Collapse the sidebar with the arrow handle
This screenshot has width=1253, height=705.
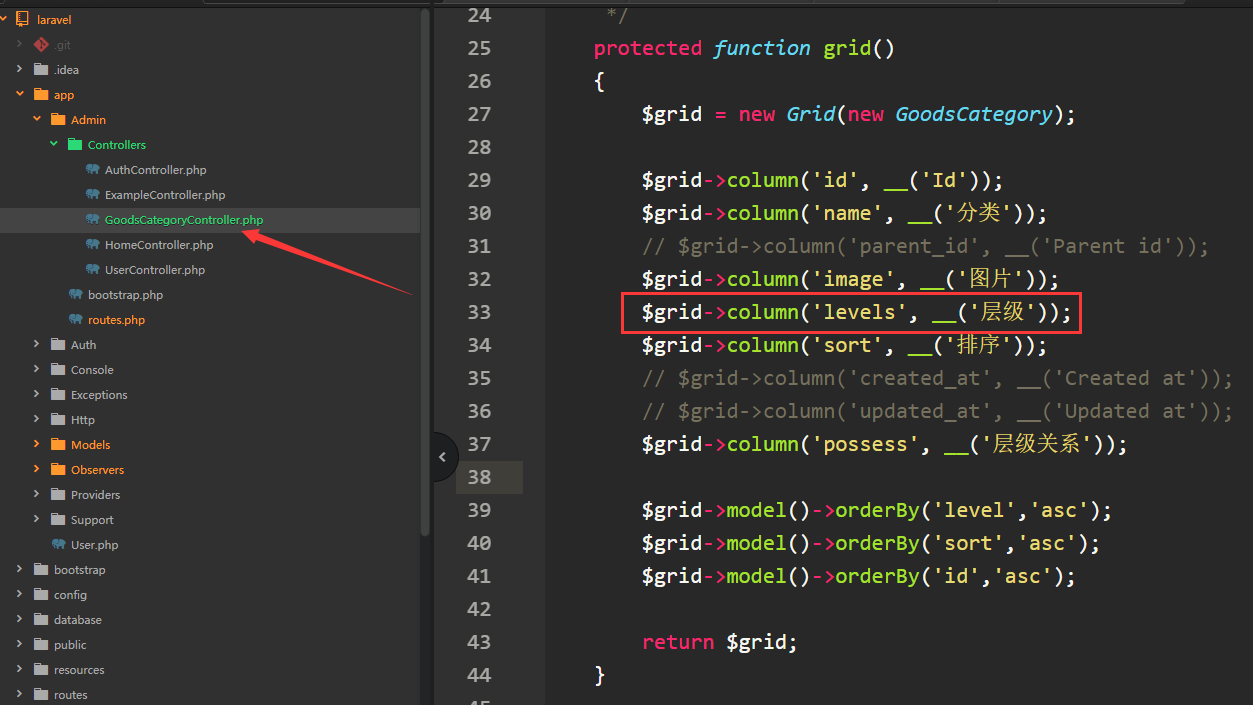(443, 457)
